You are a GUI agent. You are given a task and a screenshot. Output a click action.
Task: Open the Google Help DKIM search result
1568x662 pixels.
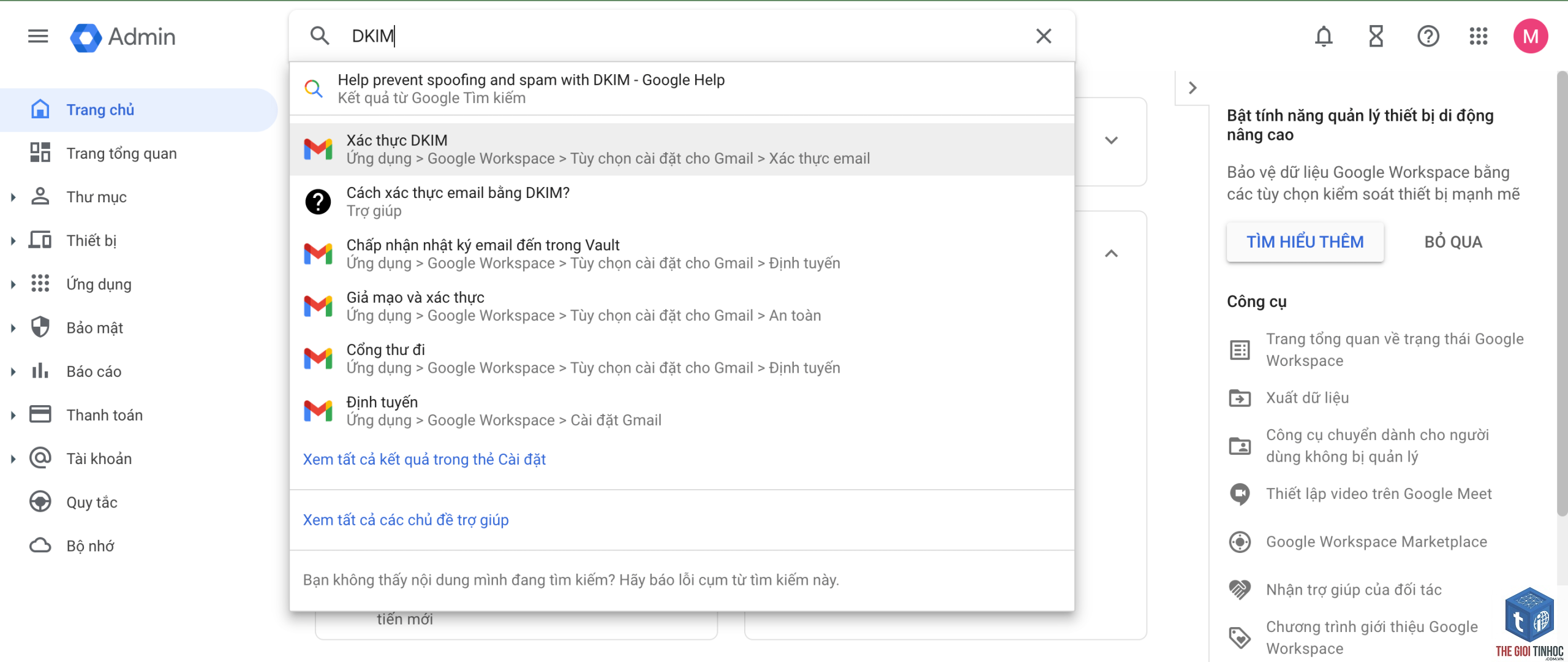pyautogui.click(x=682, y=88)
